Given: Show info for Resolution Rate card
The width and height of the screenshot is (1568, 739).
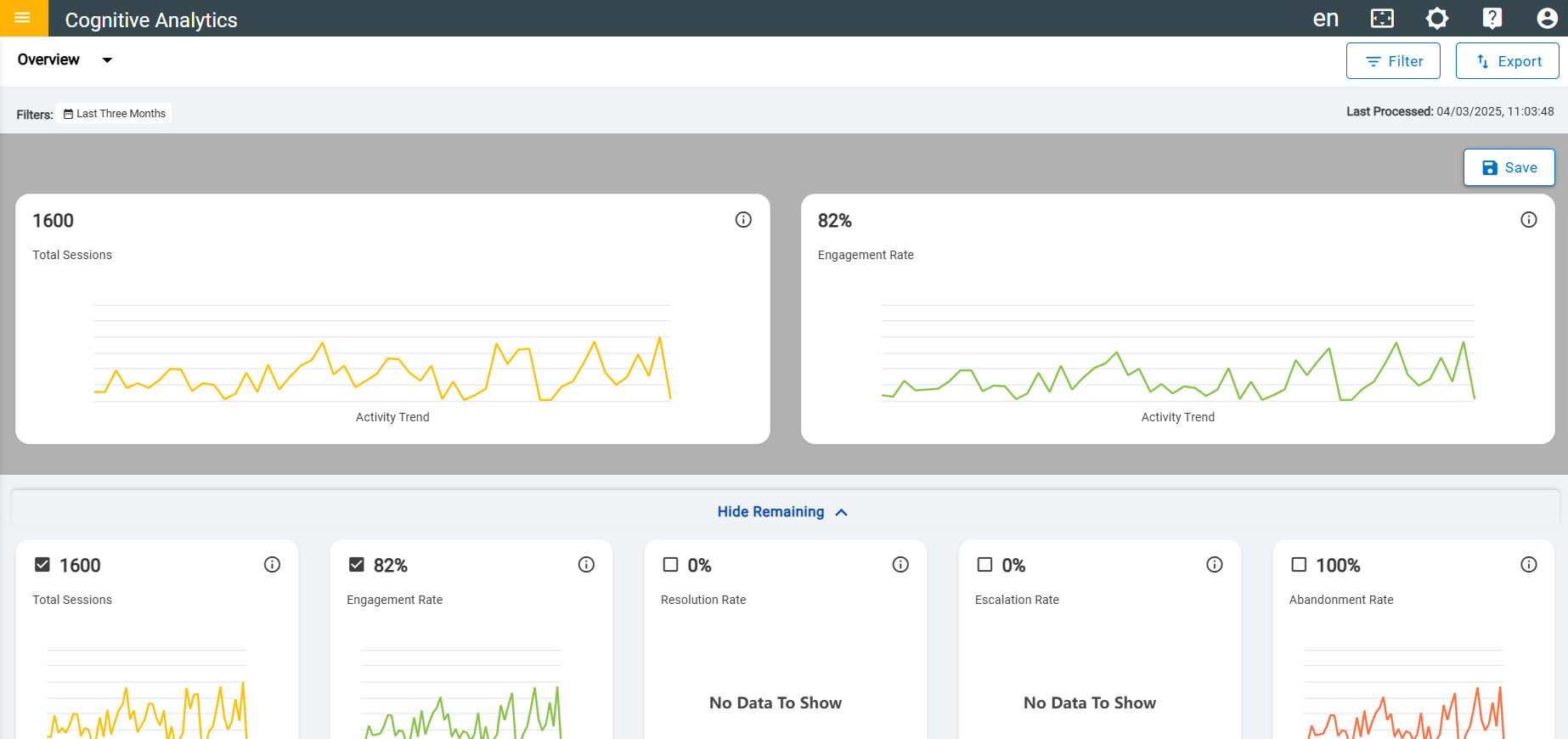Looking at the screenshot, I should pyautogui.click(x=900, y=565).
